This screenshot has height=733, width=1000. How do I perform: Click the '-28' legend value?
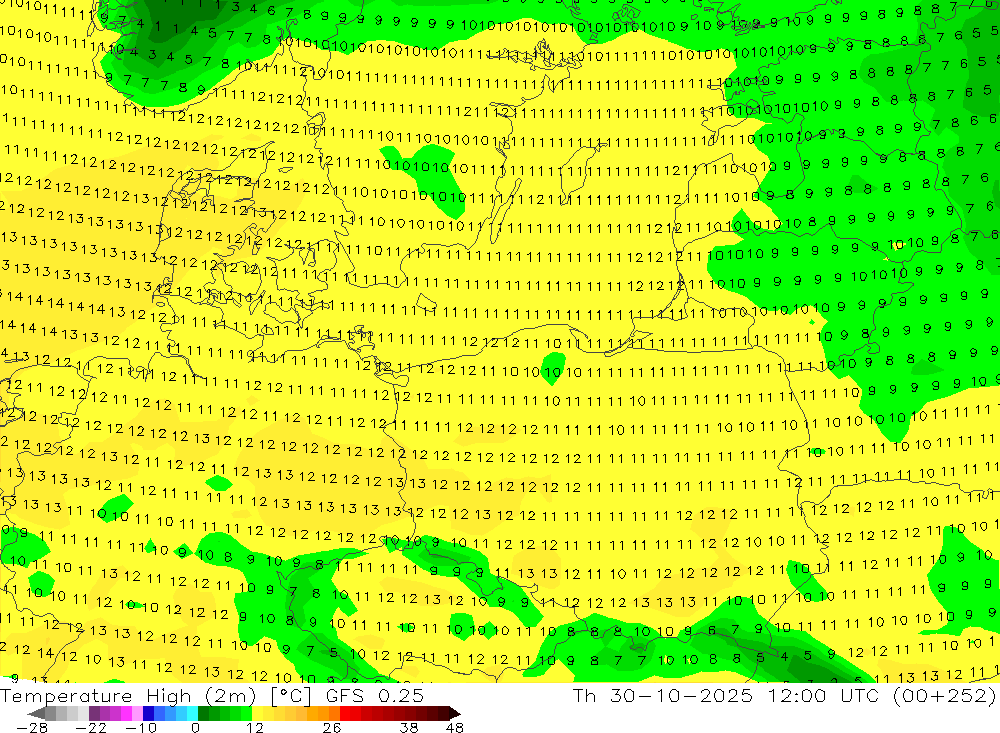point(31,728)
